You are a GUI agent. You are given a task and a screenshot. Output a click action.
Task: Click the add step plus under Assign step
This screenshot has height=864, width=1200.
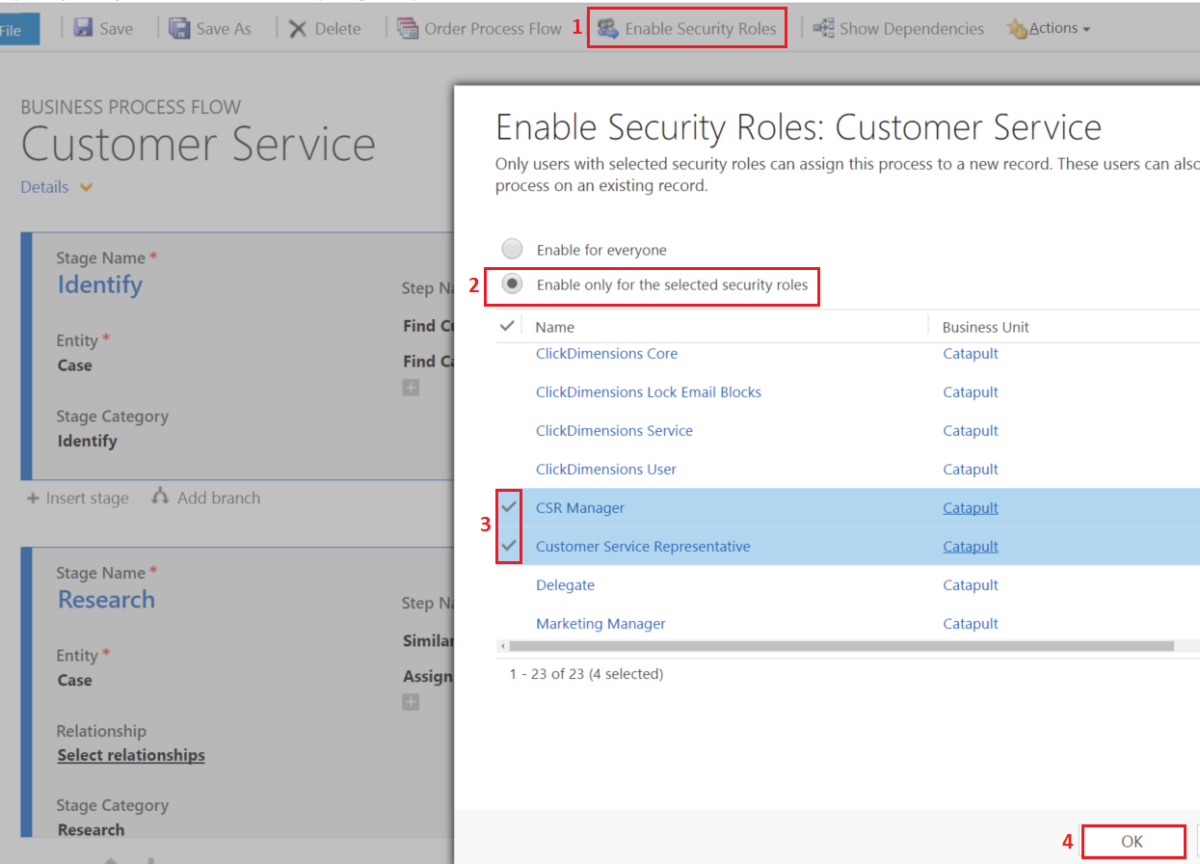[x=410, y=703]
